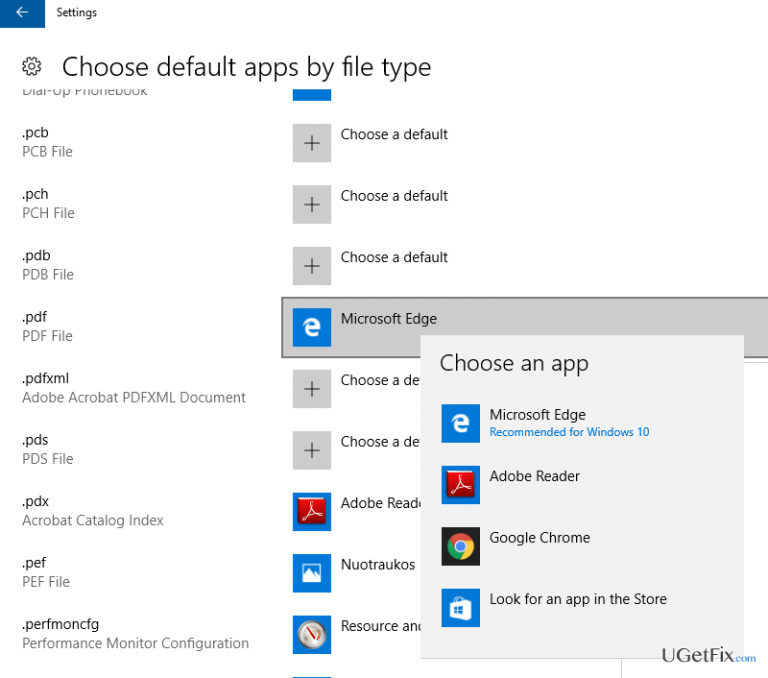Click the Acrobat Catalog Index description
The width and height of the screenshot is (768, 678).
93,520
